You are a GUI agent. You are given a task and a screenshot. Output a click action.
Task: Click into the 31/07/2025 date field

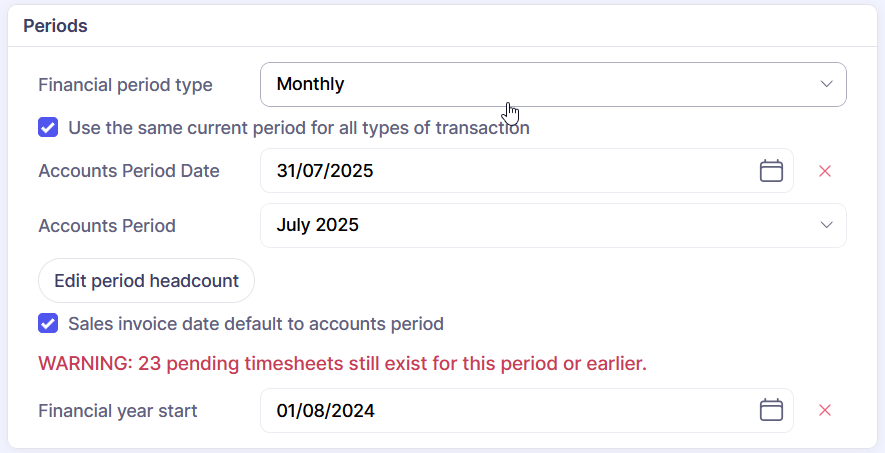point(325,171)
